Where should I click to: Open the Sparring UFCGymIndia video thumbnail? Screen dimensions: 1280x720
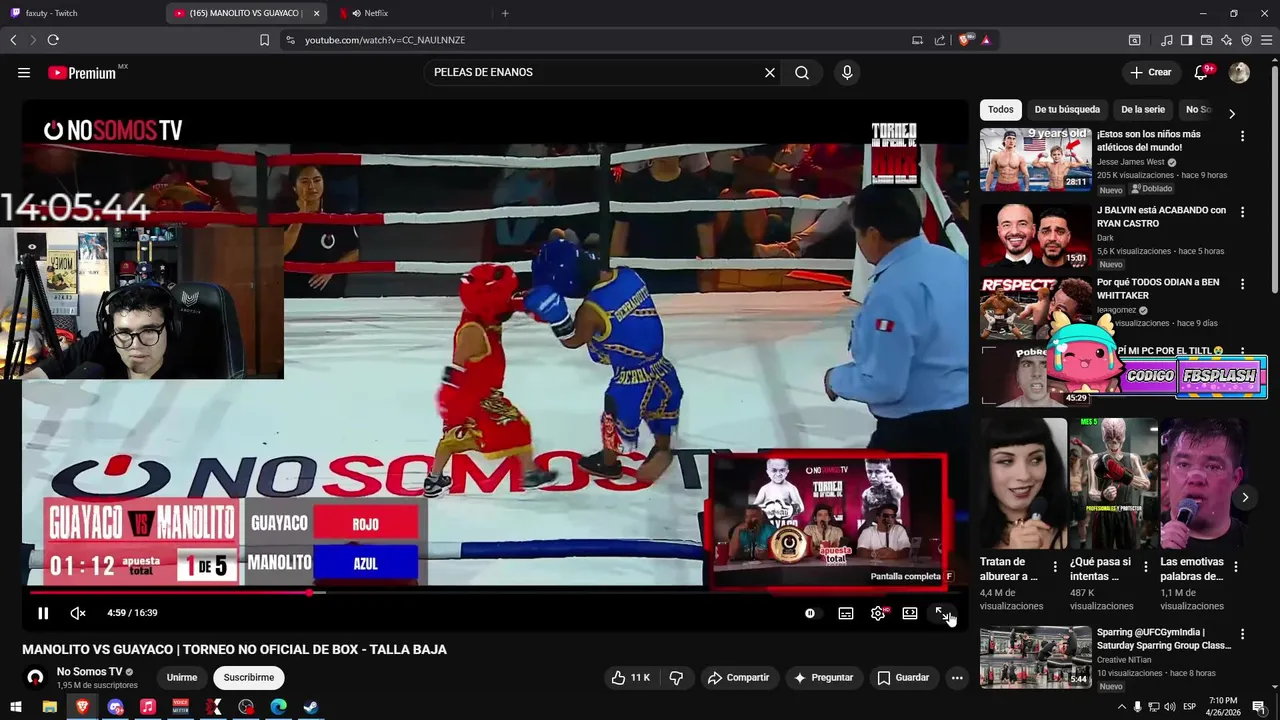(1036, 657)
